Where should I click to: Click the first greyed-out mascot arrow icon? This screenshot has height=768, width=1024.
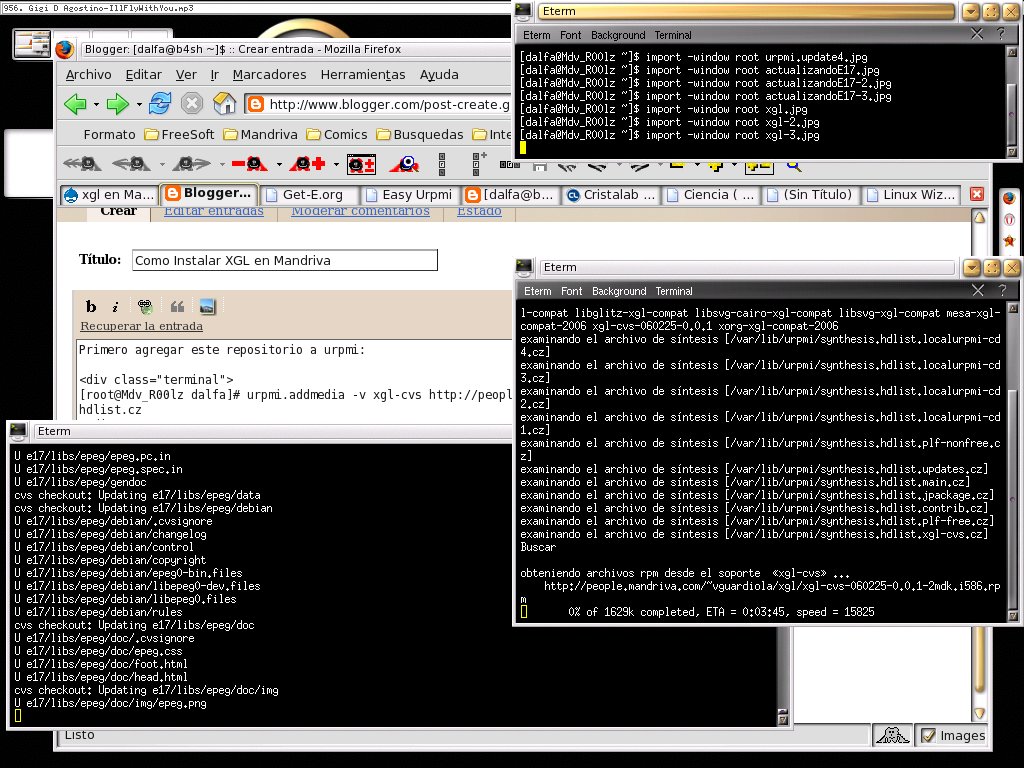(x=82, y=163)
